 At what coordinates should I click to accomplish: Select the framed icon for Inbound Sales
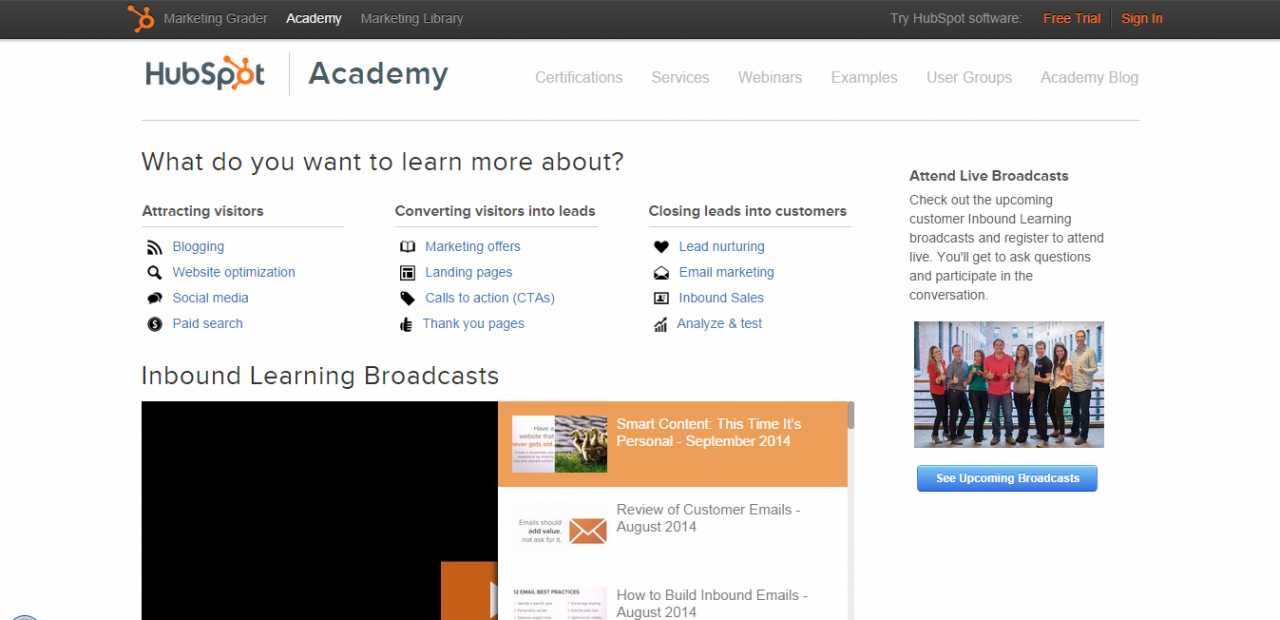click(x=661, y=297)
